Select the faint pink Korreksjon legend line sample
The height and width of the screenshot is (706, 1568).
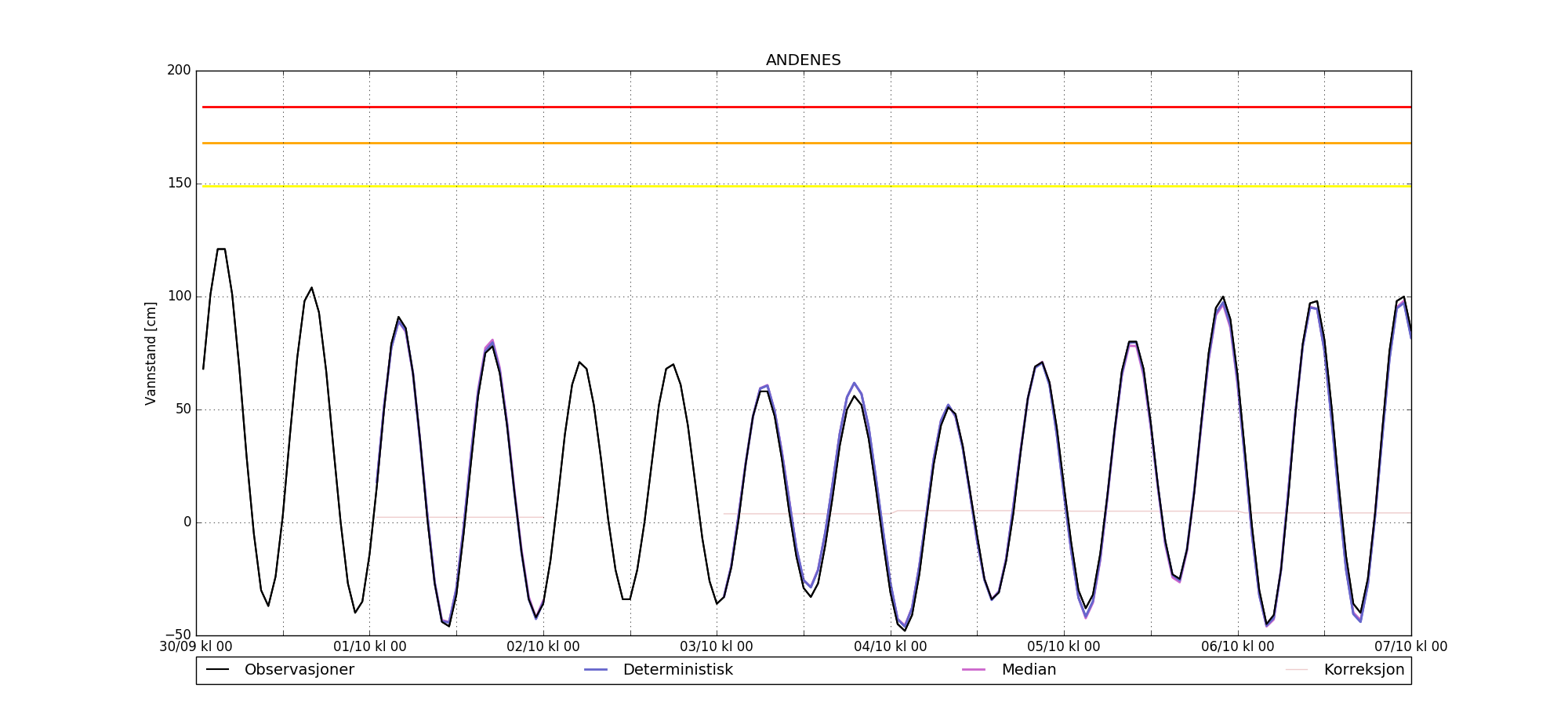coord(1297,670)
